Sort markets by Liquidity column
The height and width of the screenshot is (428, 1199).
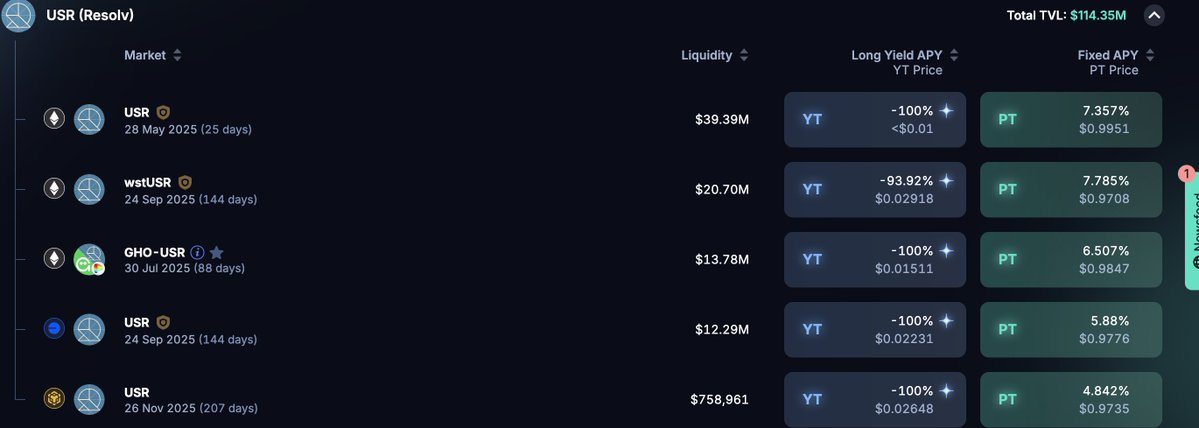[744, 56]
